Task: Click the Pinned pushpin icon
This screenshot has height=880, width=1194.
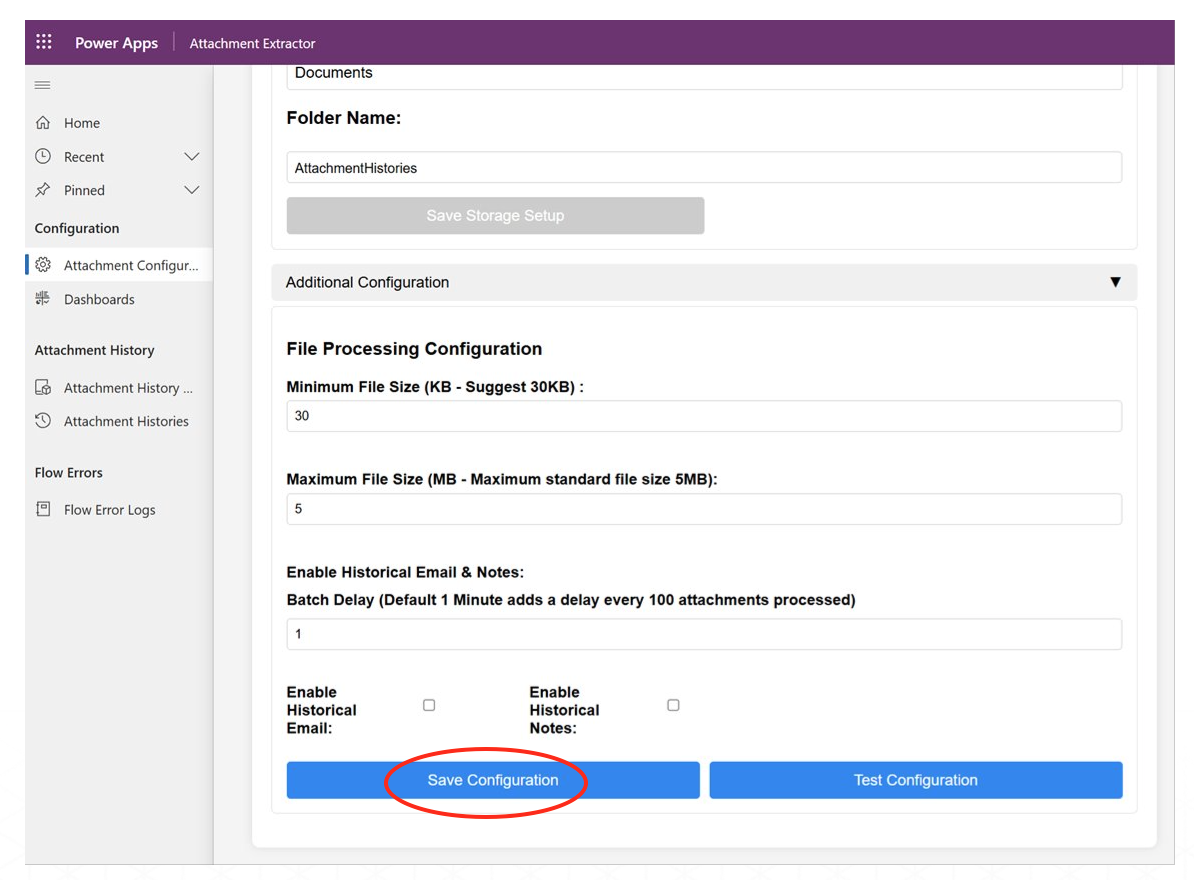Action: coord(43,190)
